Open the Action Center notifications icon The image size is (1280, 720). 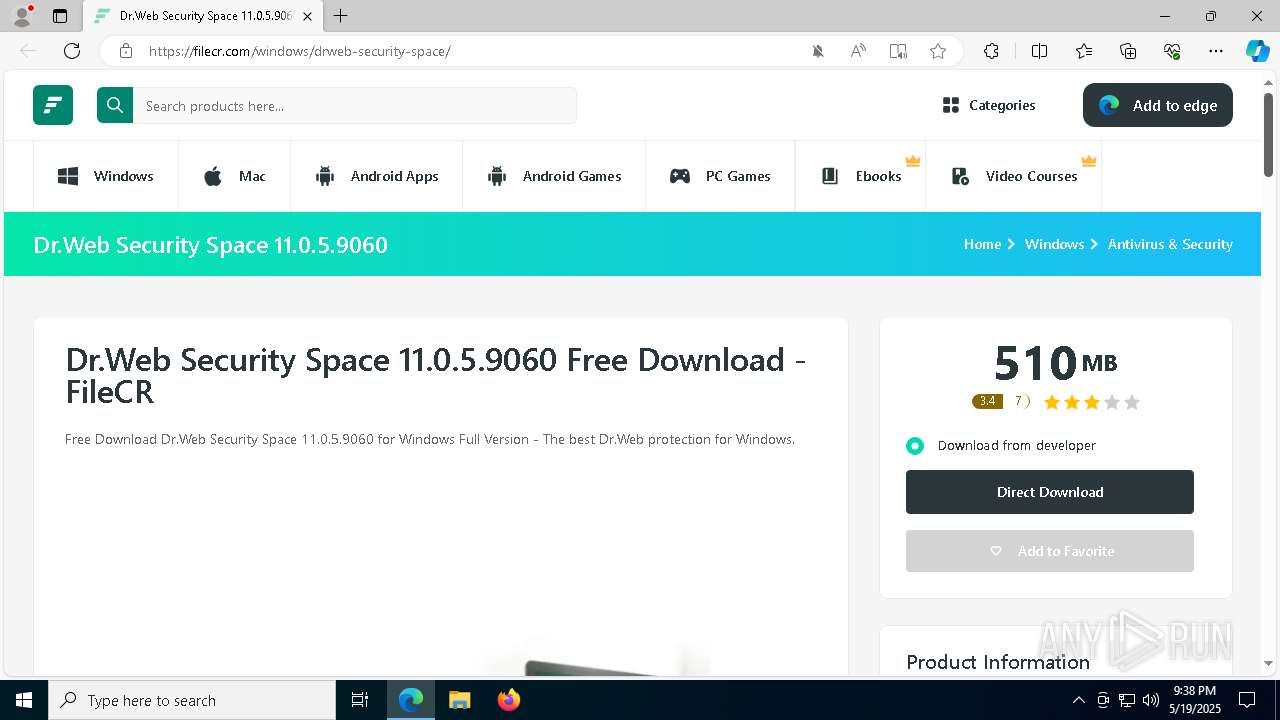pyautogui.click(x=1247, y=700)
